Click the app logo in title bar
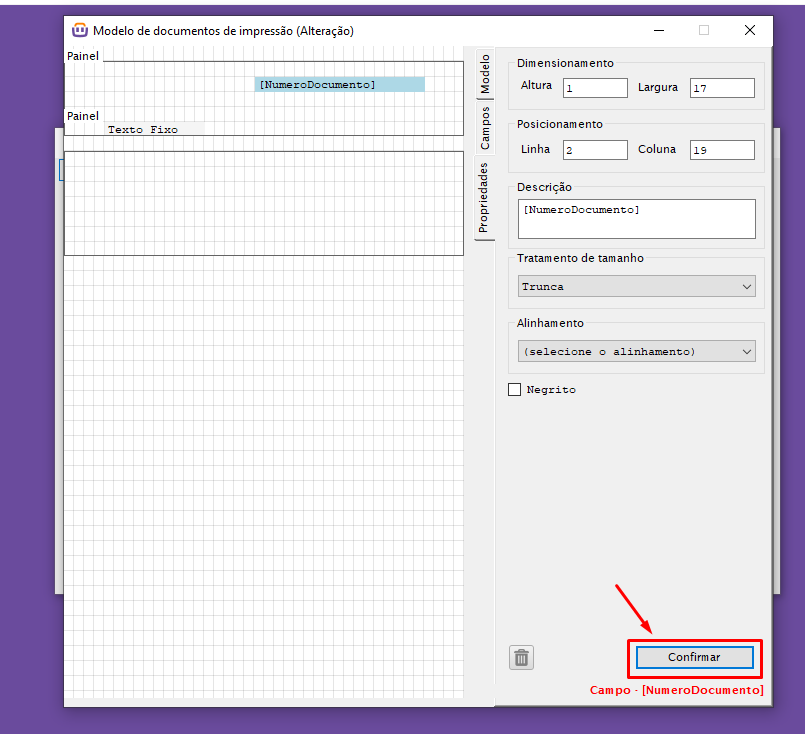This screenshot has height=734, width=805. pyautogui.click(x=80, y=30)
